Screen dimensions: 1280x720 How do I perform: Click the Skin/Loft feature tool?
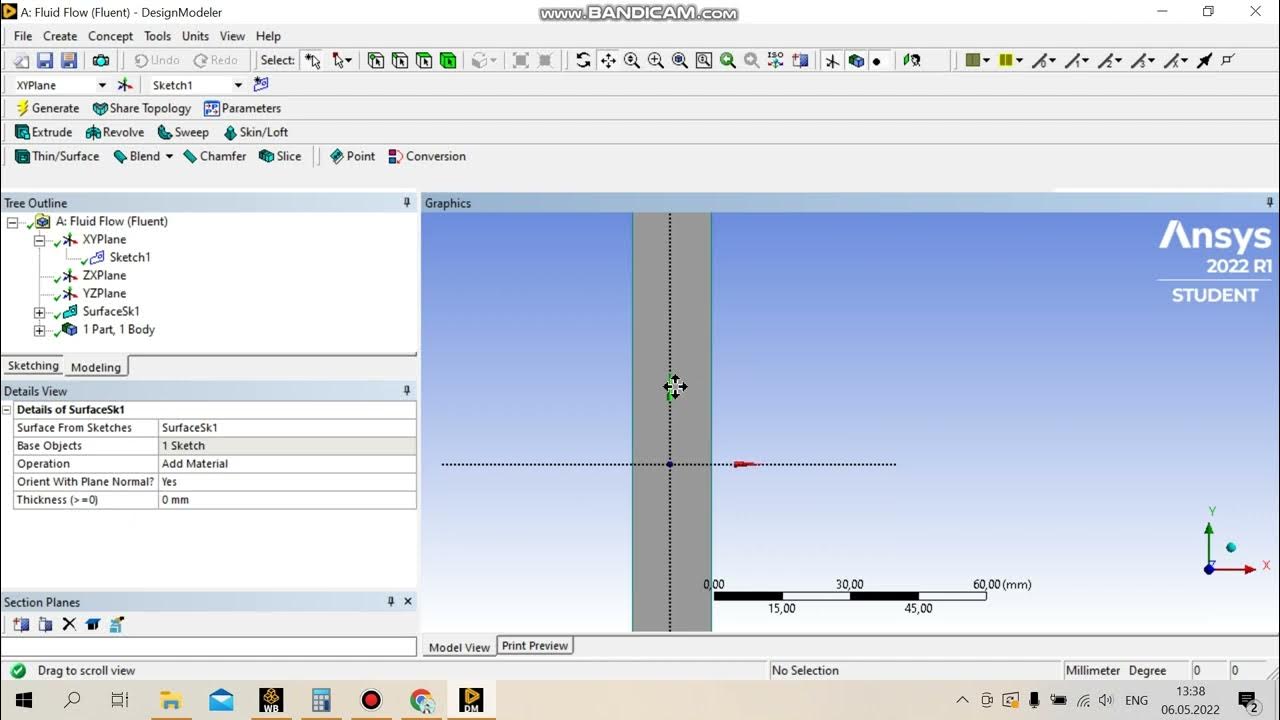pos(255,132)
